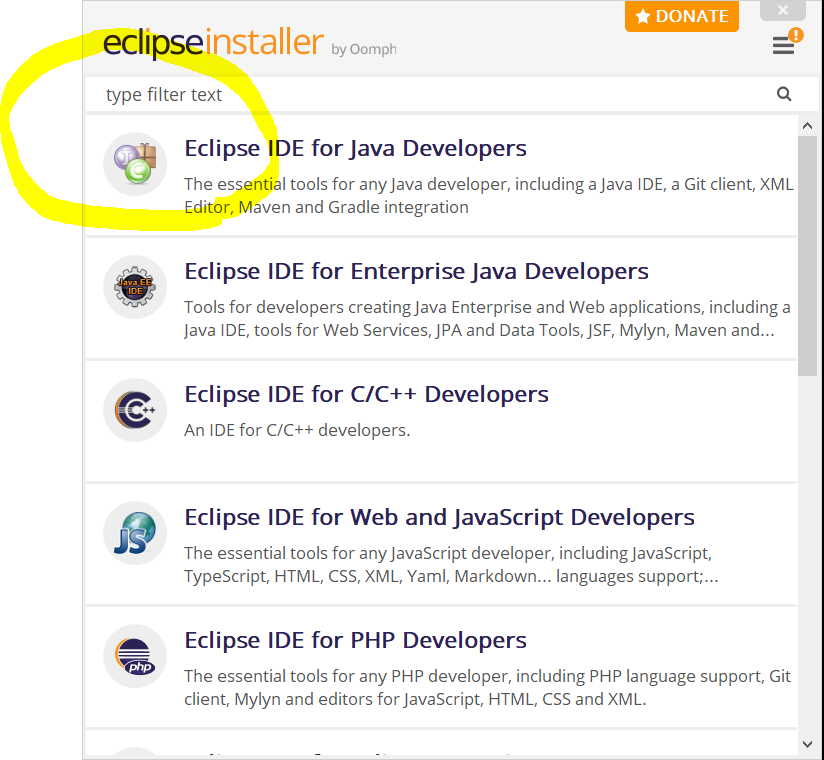Click the 'by Oomph' text
824x760 pixels.
[x=364, y=49]
